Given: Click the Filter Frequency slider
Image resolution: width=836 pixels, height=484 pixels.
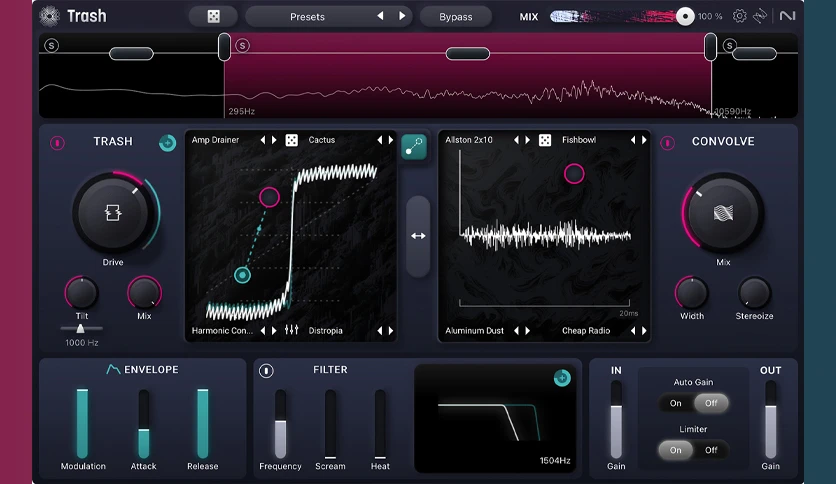Looking at the screenshot, I should coord(280,423).
